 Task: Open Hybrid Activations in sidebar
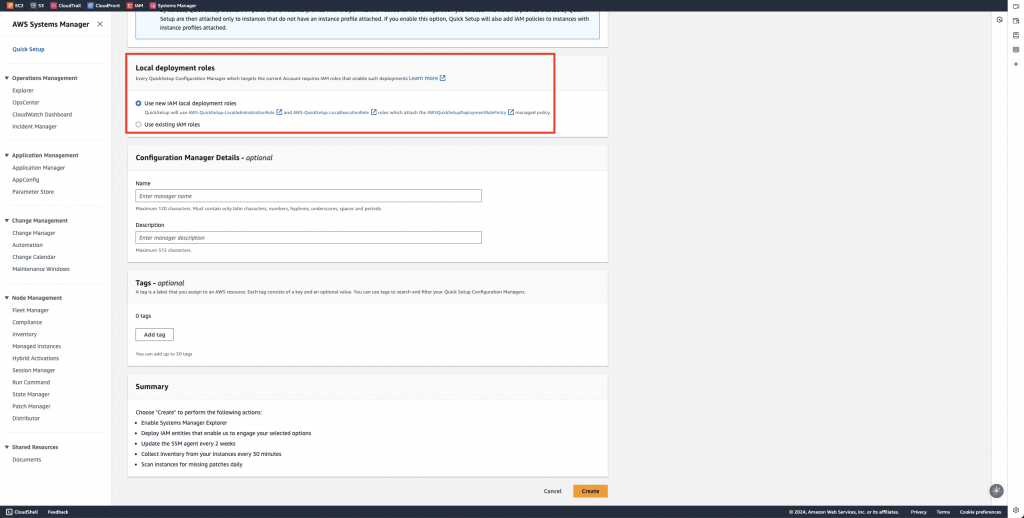pos(35,359)
